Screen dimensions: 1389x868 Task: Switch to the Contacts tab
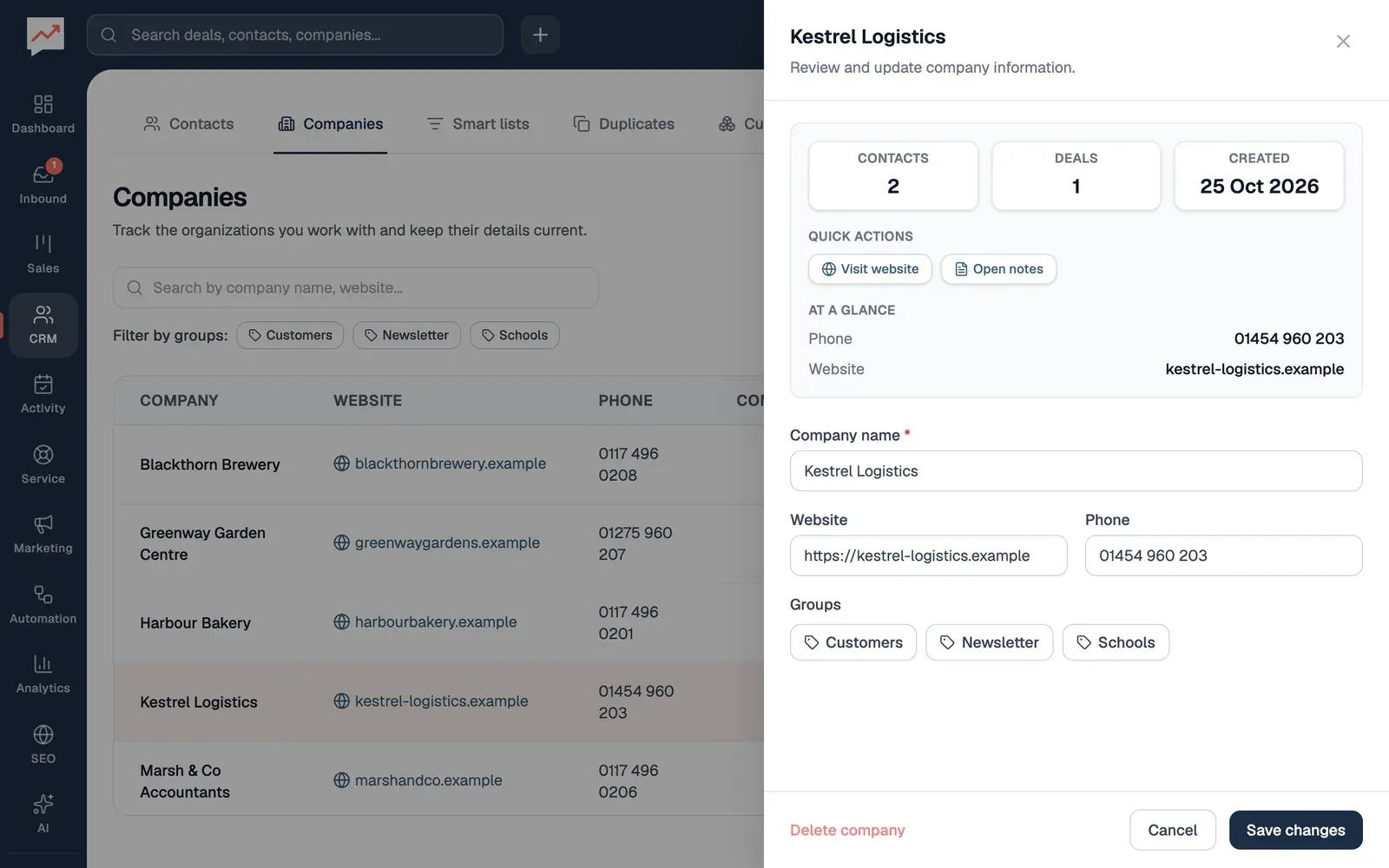tap(188, 123)
